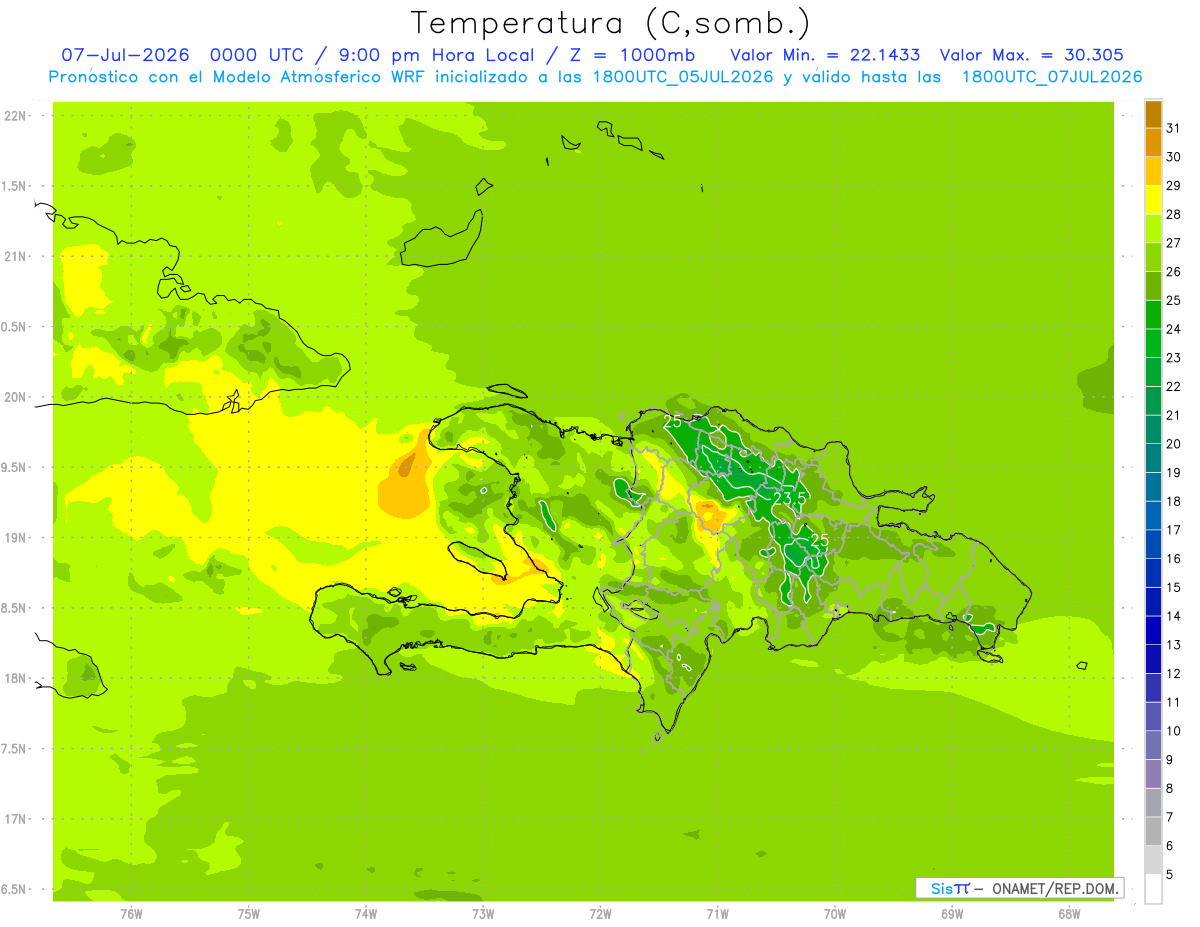
Task: Pick the blue swatch between 16 and 17
Action: pos(1153,544)
